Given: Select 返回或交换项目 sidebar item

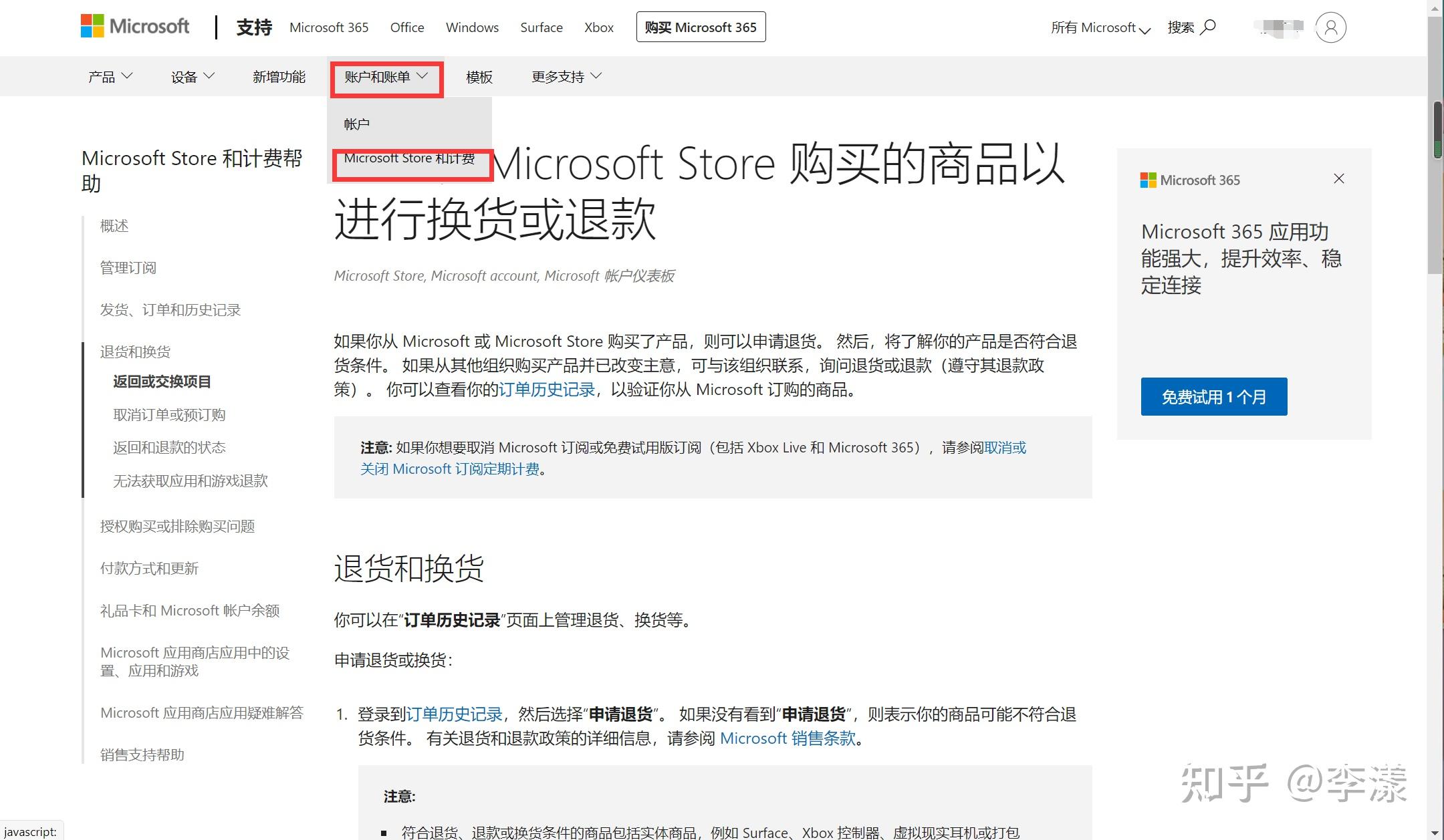Looking at the screenshot, I should point(162,382).
